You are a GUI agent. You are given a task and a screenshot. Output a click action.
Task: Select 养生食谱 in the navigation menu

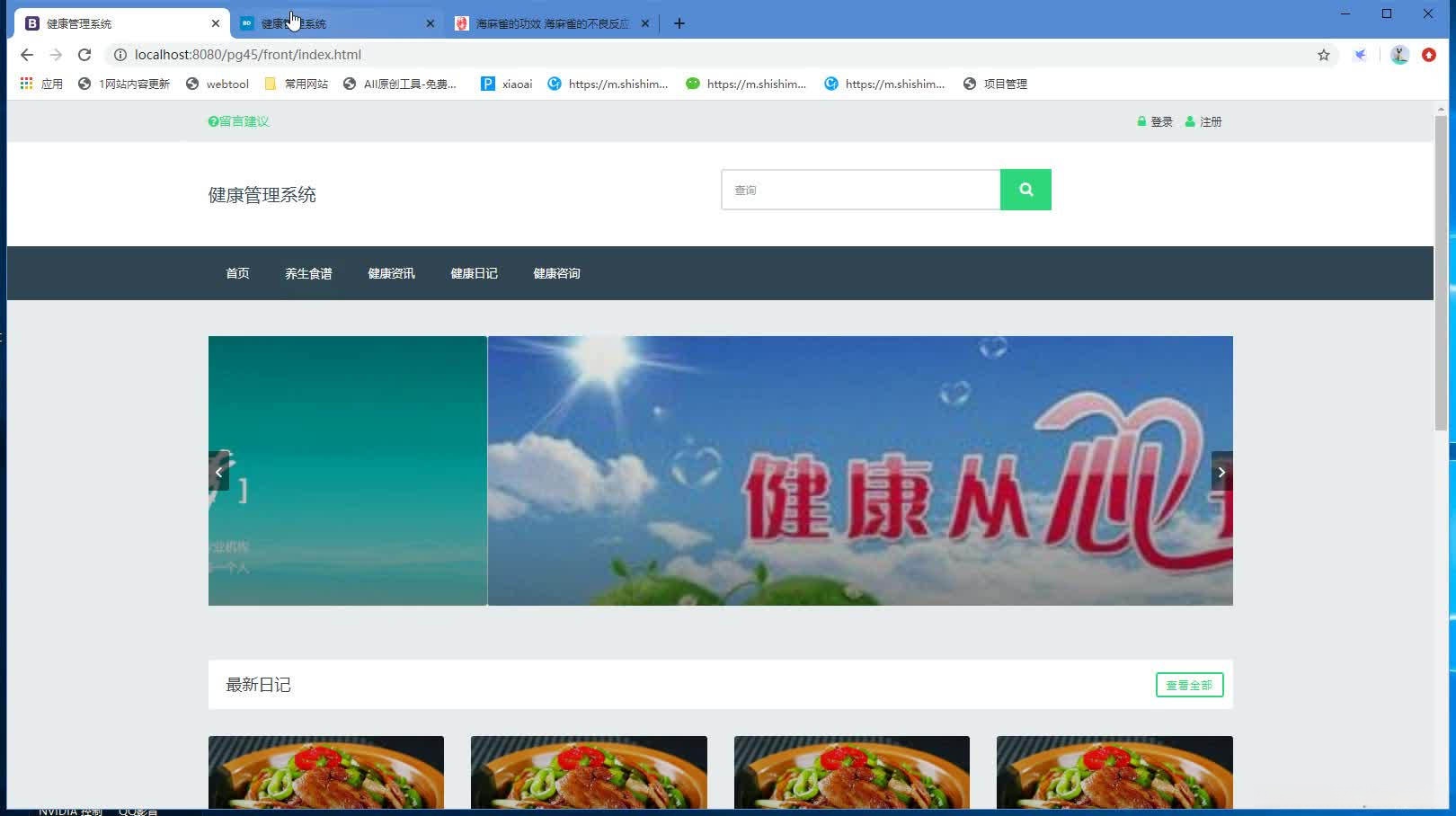pos(309,273)
